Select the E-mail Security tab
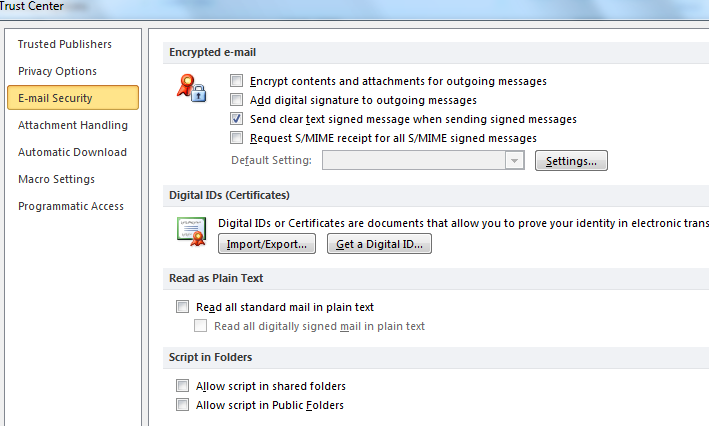The image size is (709, 426). pos(55,98)
